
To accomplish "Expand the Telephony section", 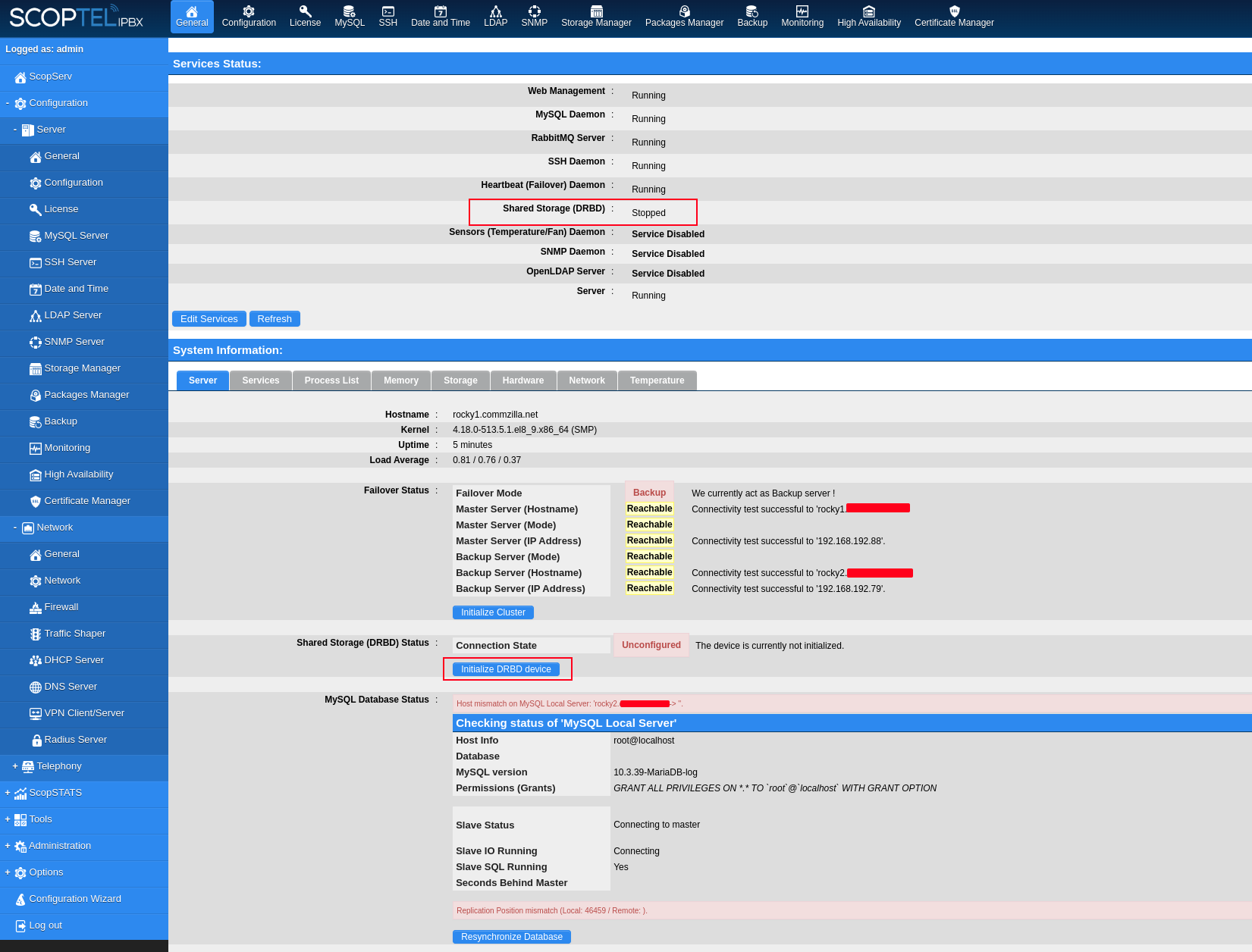I will click(15, 766).
